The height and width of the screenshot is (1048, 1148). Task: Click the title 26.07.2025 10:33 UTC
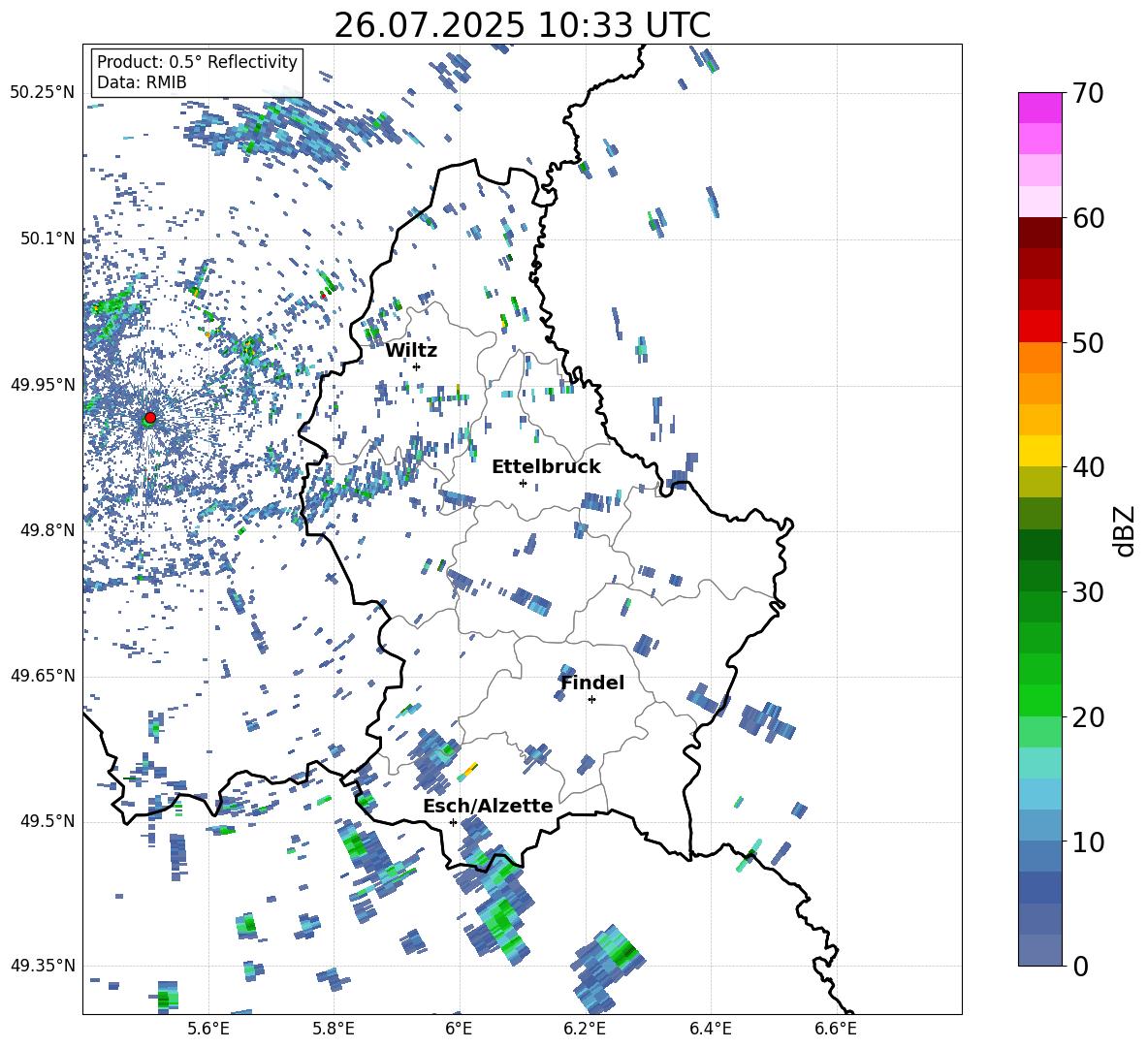(523, 25)
